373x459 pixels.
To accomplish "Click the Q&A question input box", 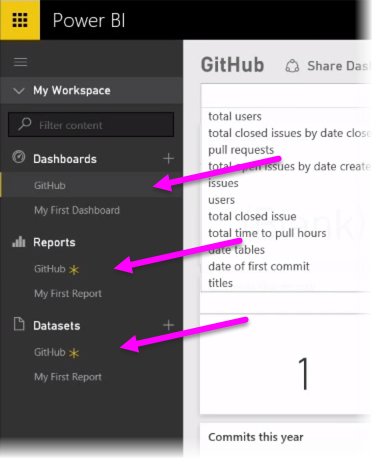I will [x=287, y=96].
